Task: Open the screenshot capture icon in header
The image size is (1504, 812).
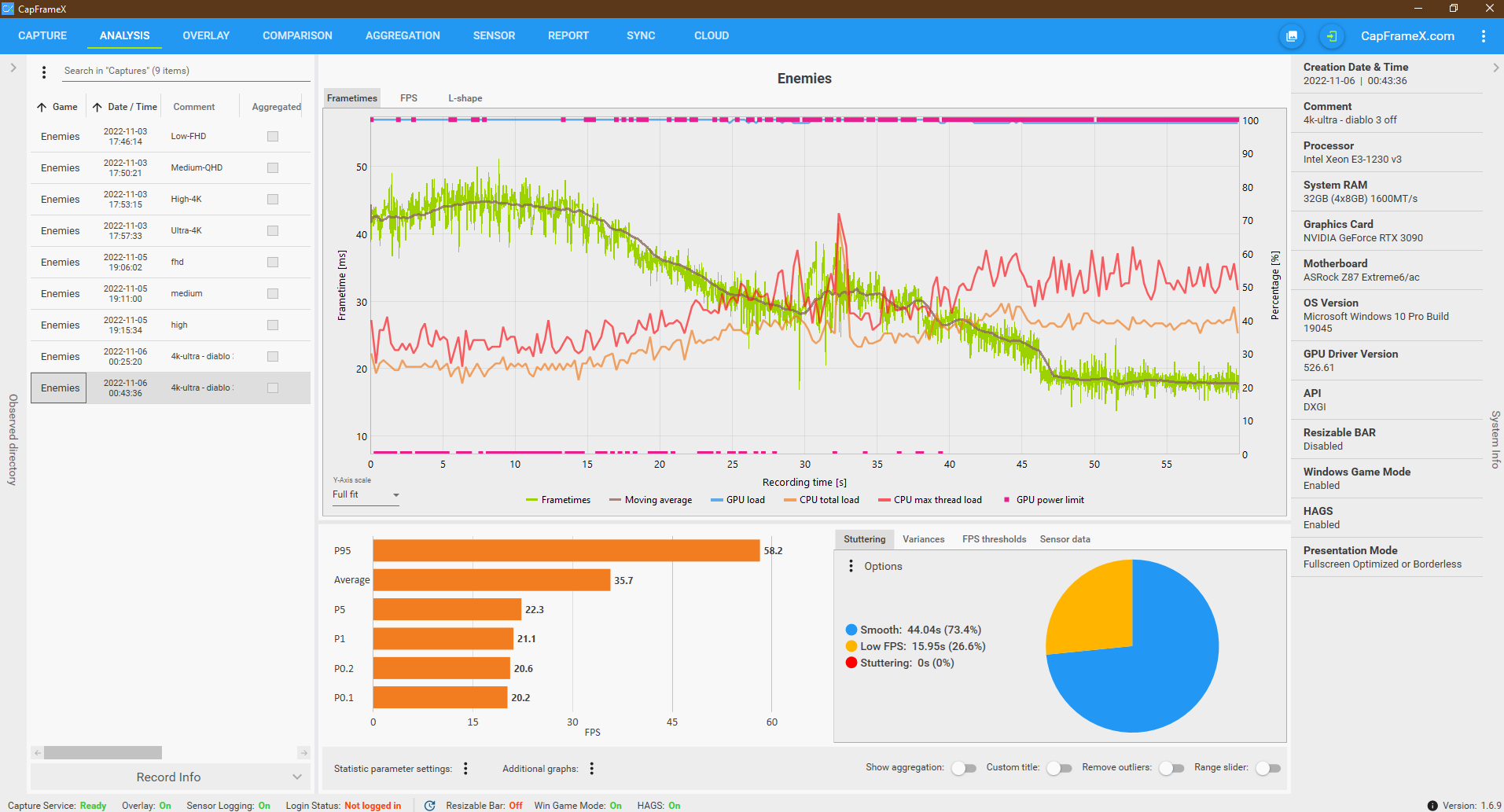Action: click(x=1292, y=36)
